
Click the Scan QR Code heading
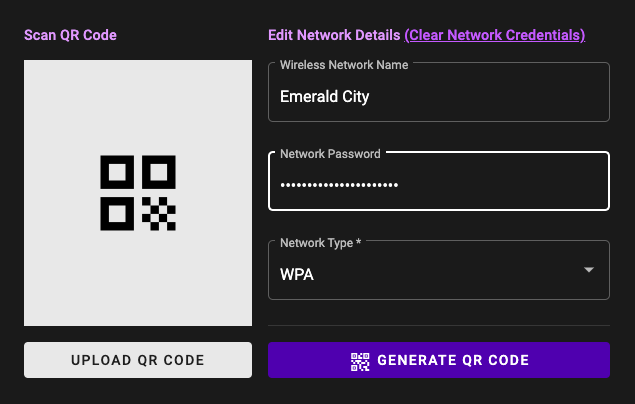(70, 35)
